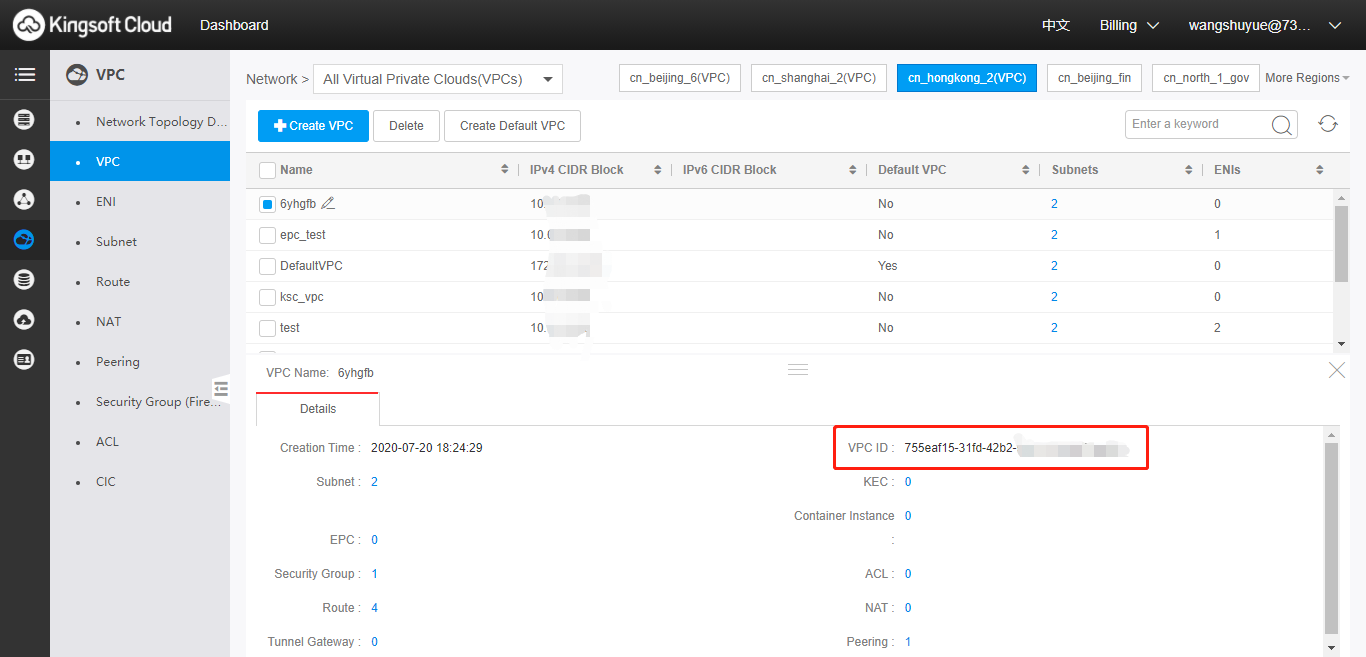Click the Kingsoft Cloud logo
Image resolution: width=1366 pixels, height=657 pixels.
(x=92, y=25)
